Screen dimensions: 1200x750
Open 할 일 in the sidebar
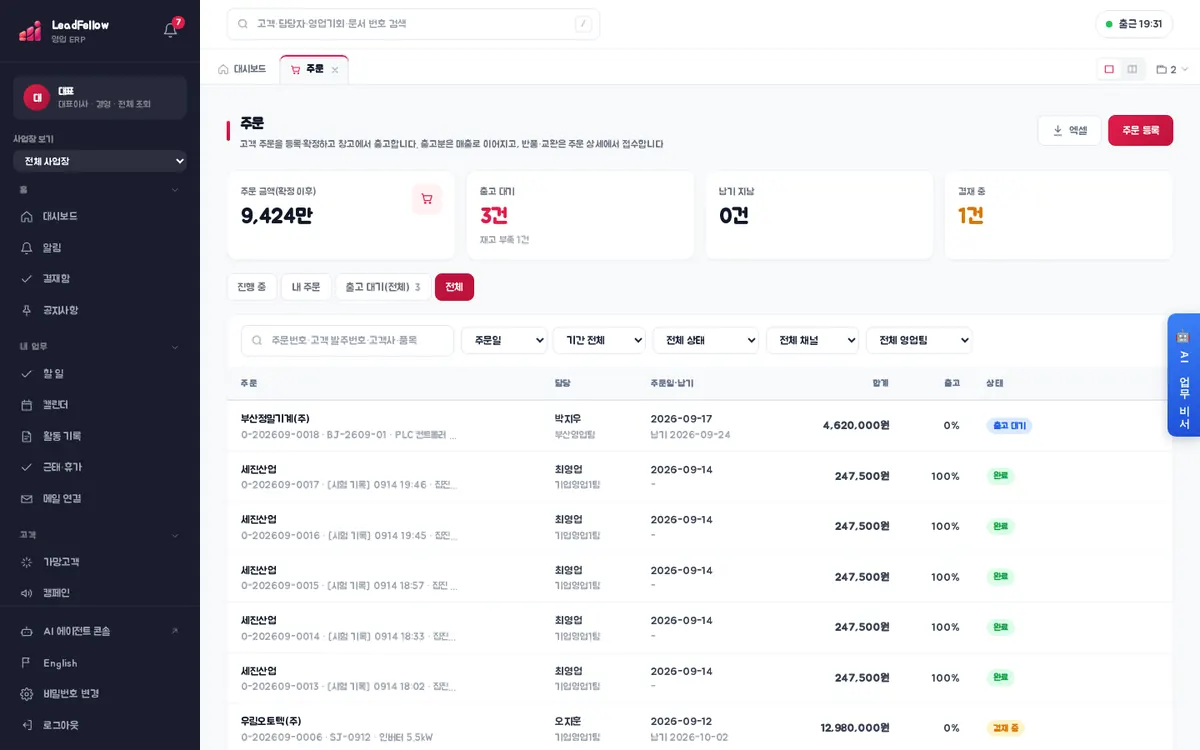(100, 373)
